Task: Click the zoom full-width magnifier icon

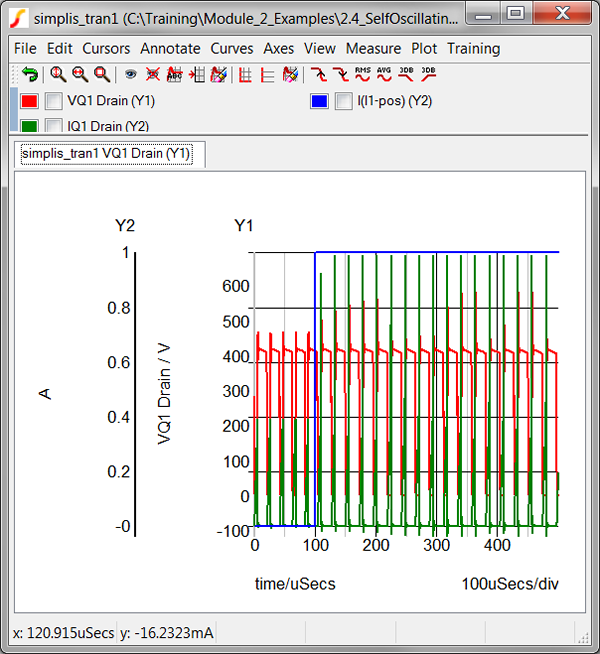Action: click(x=101, y=74)
